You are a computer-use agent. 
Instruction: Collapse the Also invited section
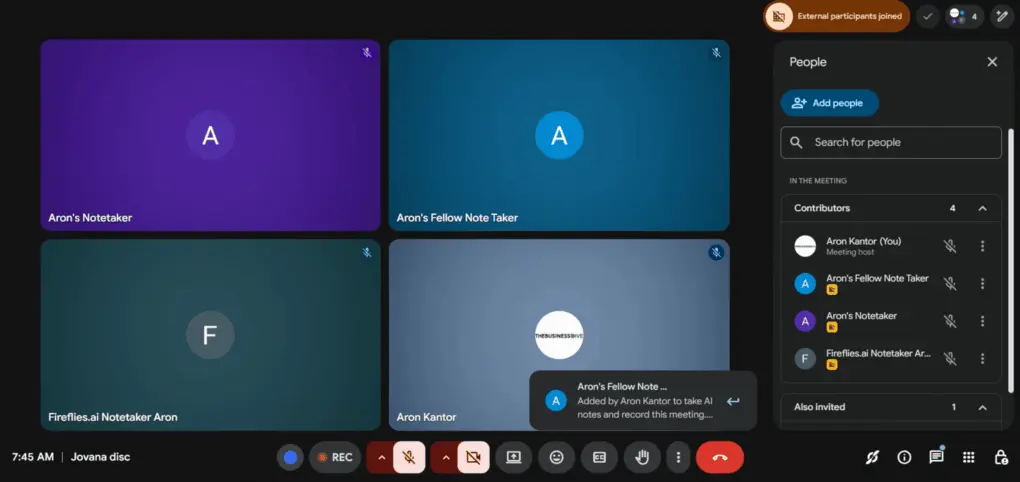coord(982,407)
